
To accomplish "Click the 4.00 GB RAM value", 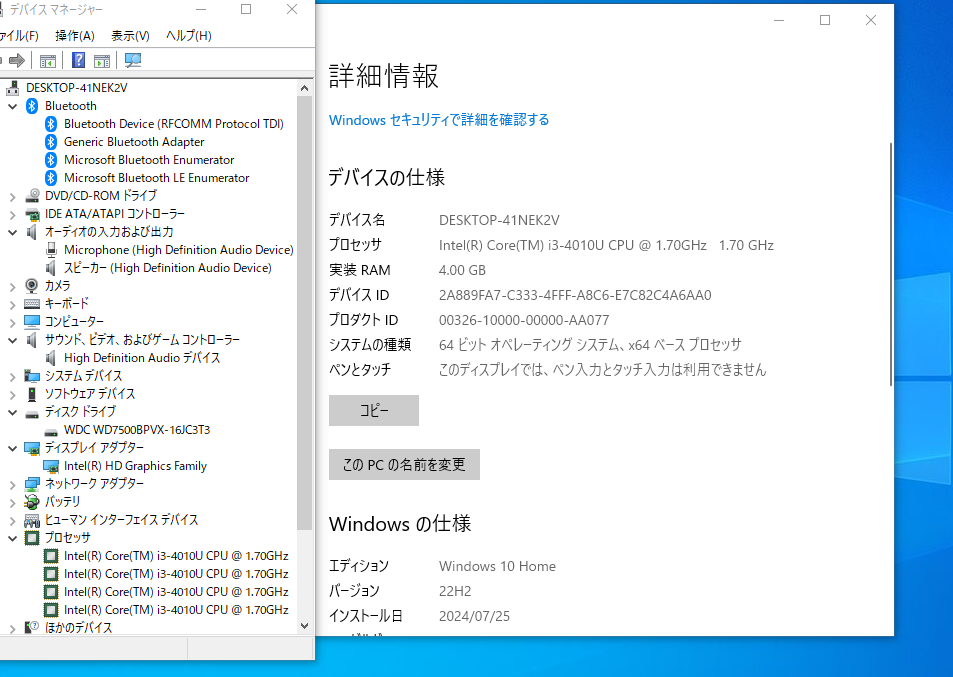I will point(462,270).
